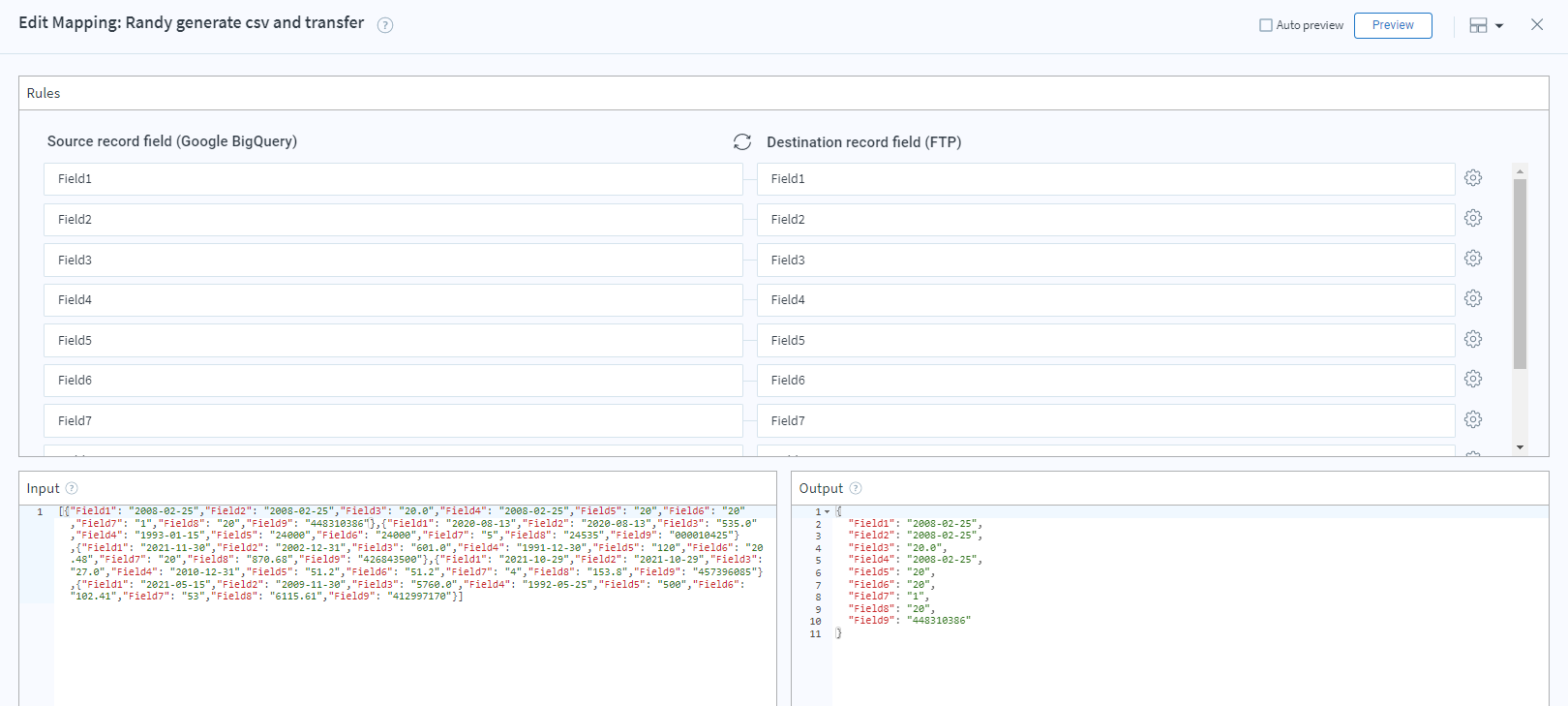
Task: Show help for the Output panel
Action: tap(856, 488)
